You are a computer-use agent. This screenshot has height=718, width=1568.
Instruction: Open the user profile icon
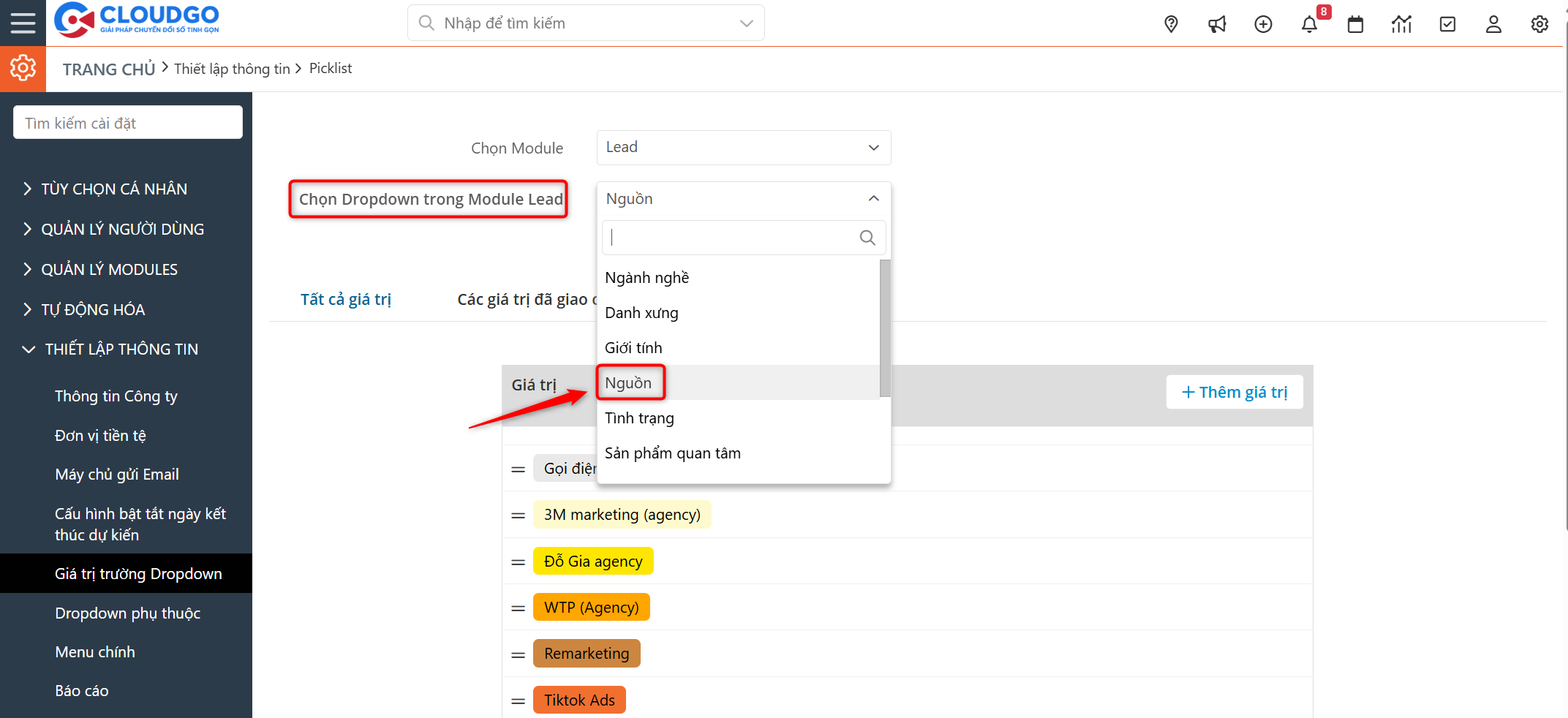pos(1493,24)
